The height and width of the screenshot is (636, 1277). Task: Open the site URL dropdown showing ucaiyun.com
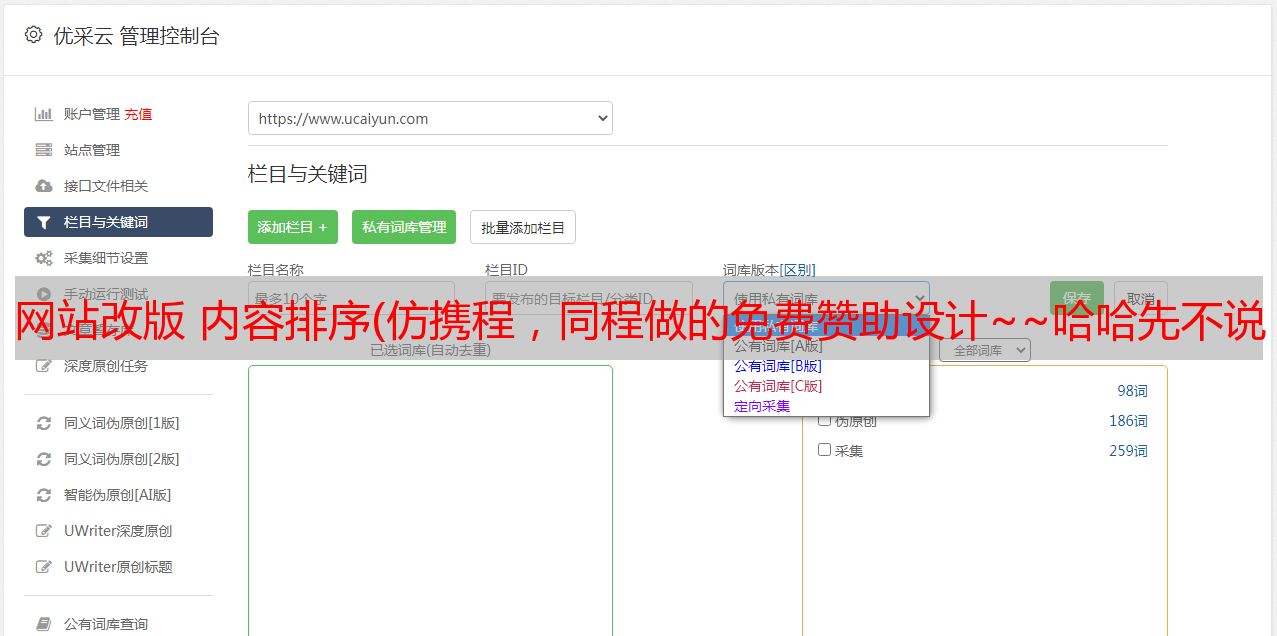tap(430, 118)
